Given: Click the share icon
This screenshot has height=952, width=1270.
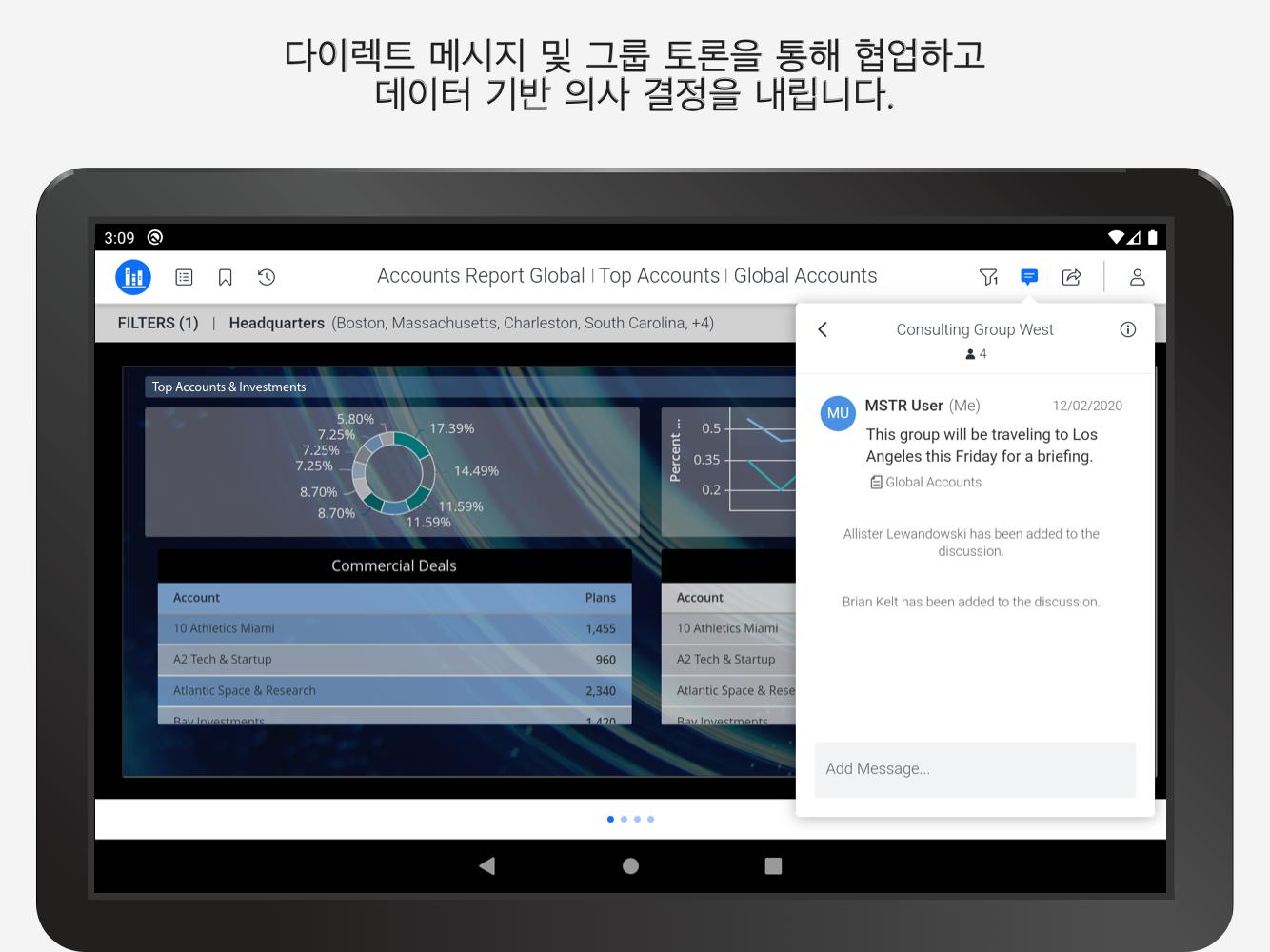Looking at the screenshot, I should coord(1071,277).
